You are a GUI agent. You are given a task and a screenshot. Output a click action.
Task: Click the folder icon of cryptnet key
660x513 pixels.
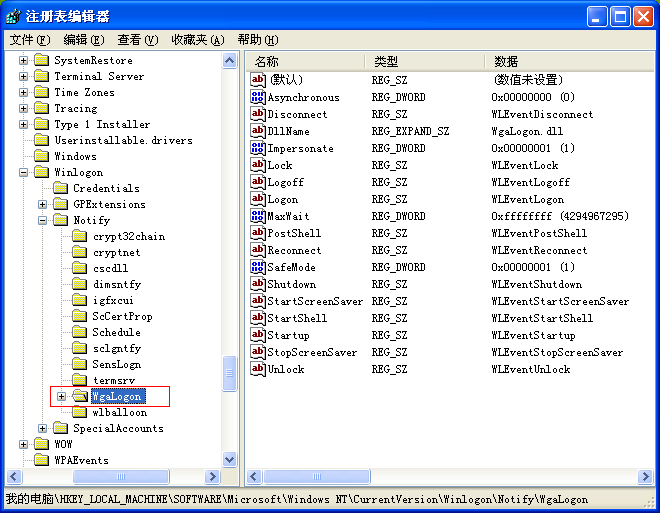click(80, 252)
